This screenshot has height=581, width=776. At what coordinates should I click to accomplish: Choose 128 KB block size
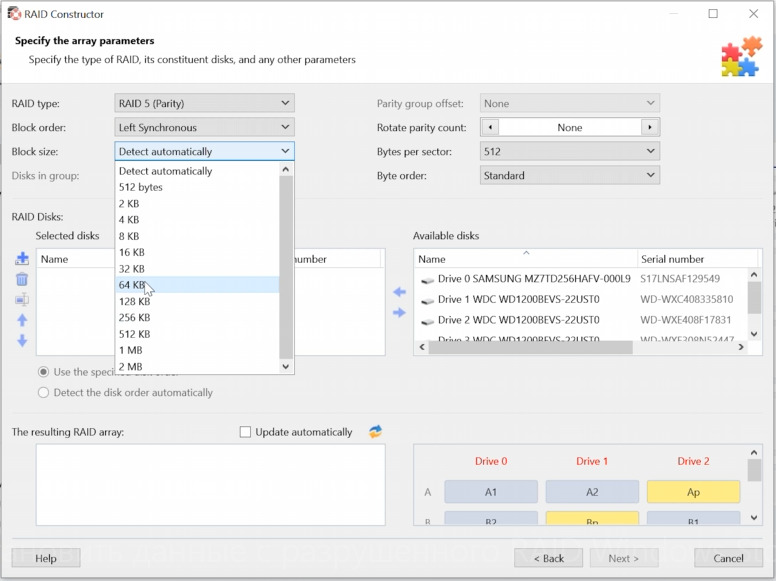[x=197, y=301]
